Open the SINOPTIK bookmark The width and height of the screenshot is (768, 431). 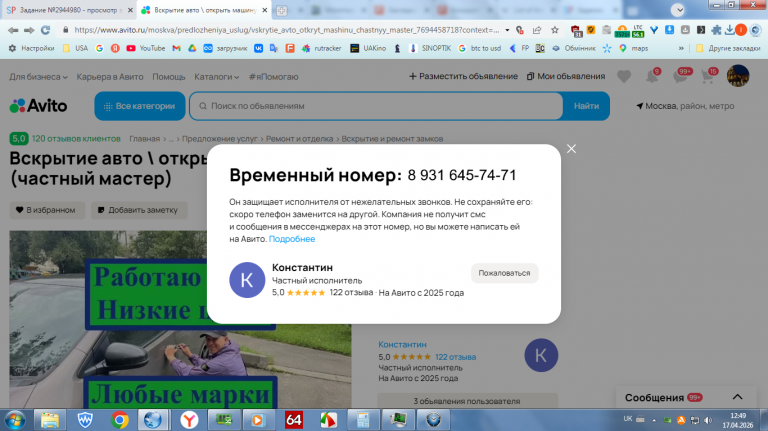click(429, 48)
